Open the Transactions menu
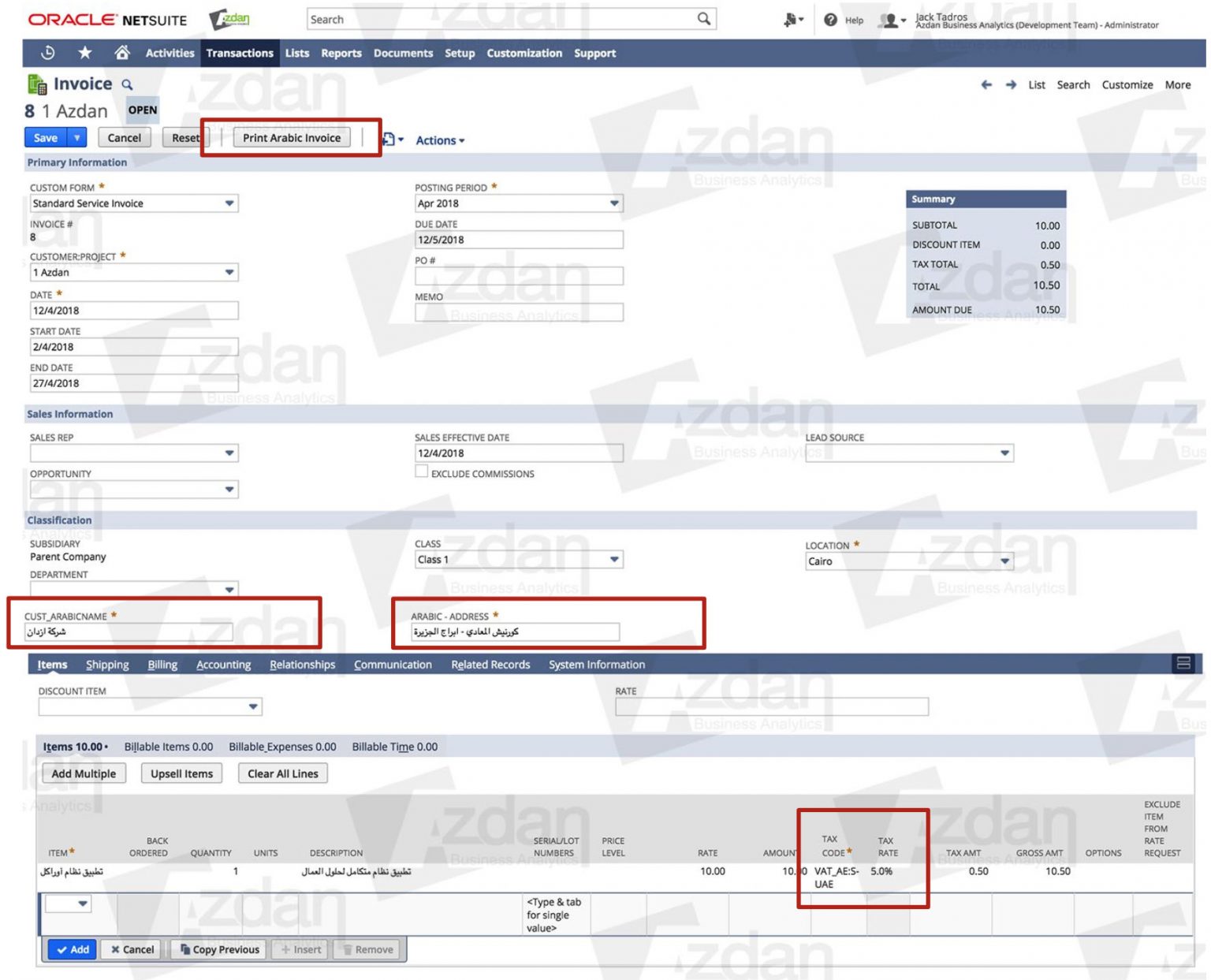1211x980 pixels. 239,53
